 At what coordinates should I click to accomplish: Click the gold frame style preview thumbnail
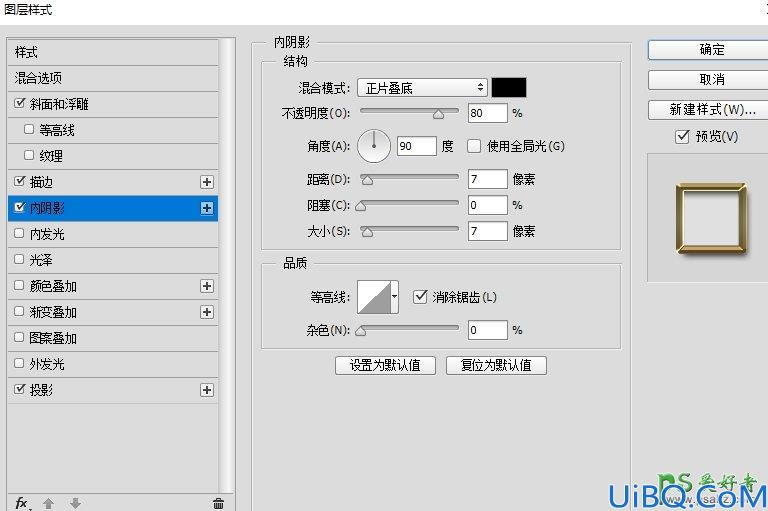[x=712, y=219]
